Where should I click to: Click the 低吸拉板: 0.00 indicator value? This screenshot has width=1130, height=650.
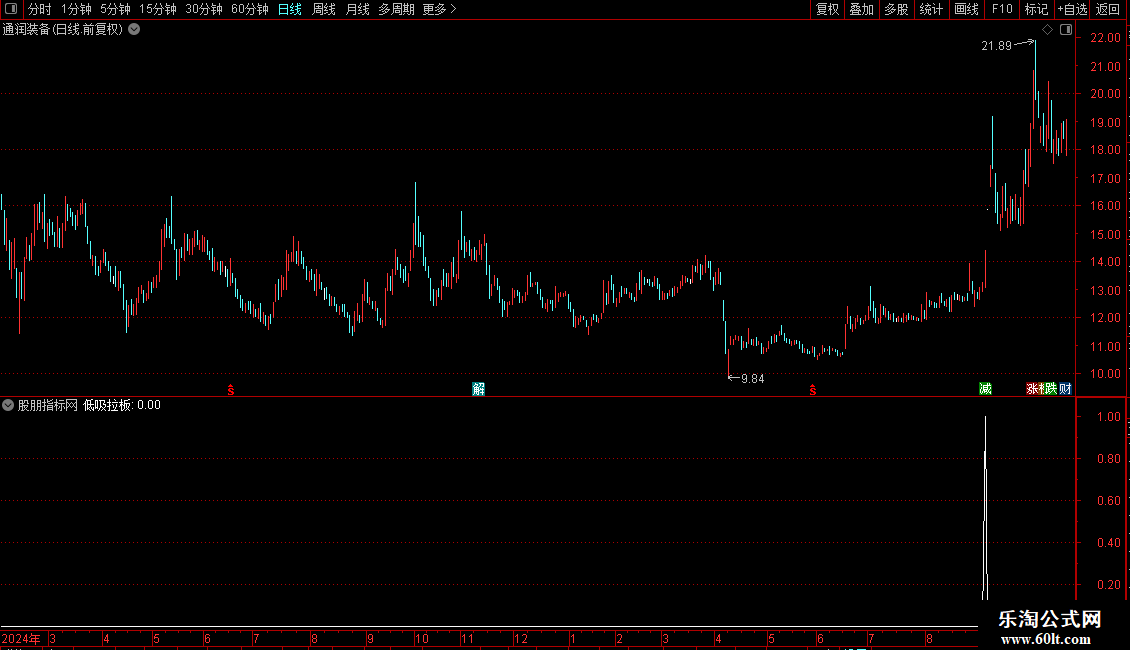pyautogui.click(x=122, y=405)
